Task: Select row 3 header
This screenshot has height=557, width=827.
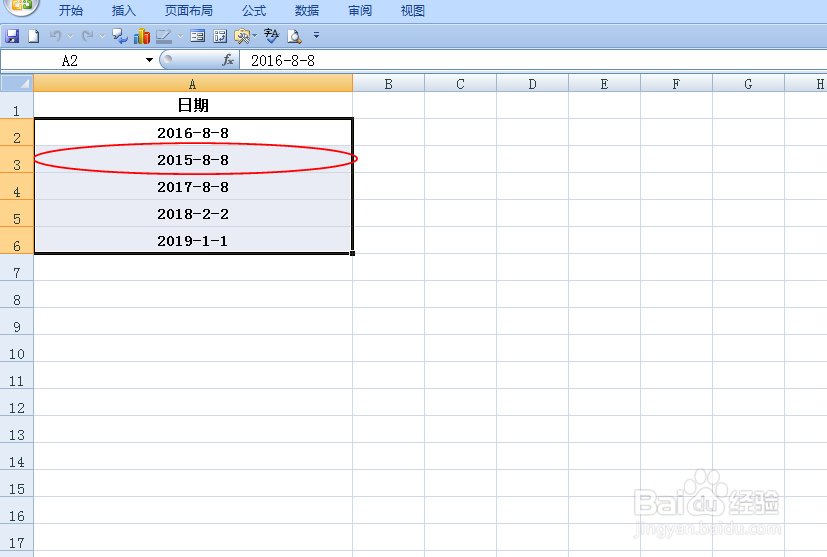Action: (17, 159)
